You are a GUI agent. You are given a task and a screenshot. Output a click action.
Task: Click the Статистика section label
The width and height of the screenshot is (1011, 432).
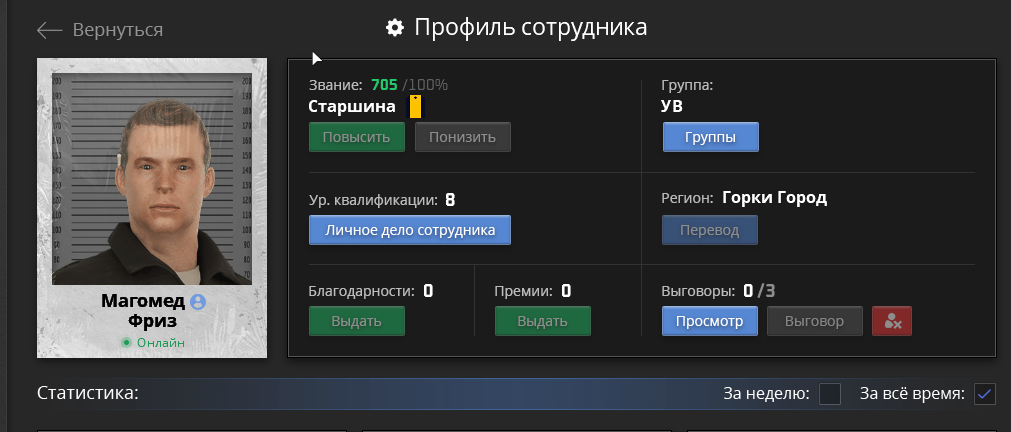click(88, 393)
